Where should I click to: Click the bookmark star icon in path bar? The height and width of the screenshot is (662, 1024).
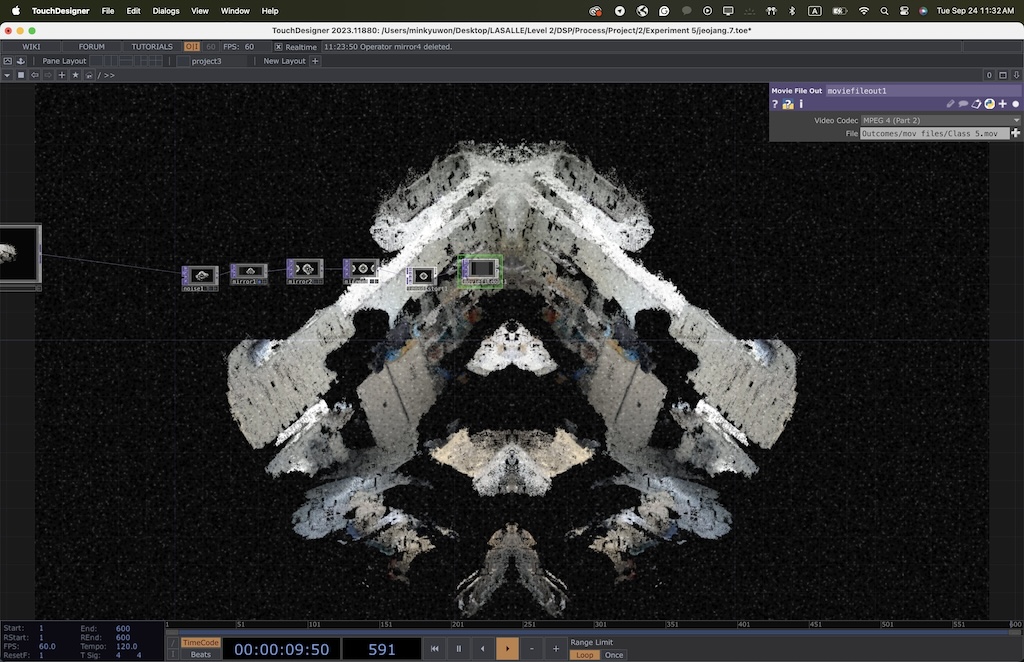(x=75, y=75)
